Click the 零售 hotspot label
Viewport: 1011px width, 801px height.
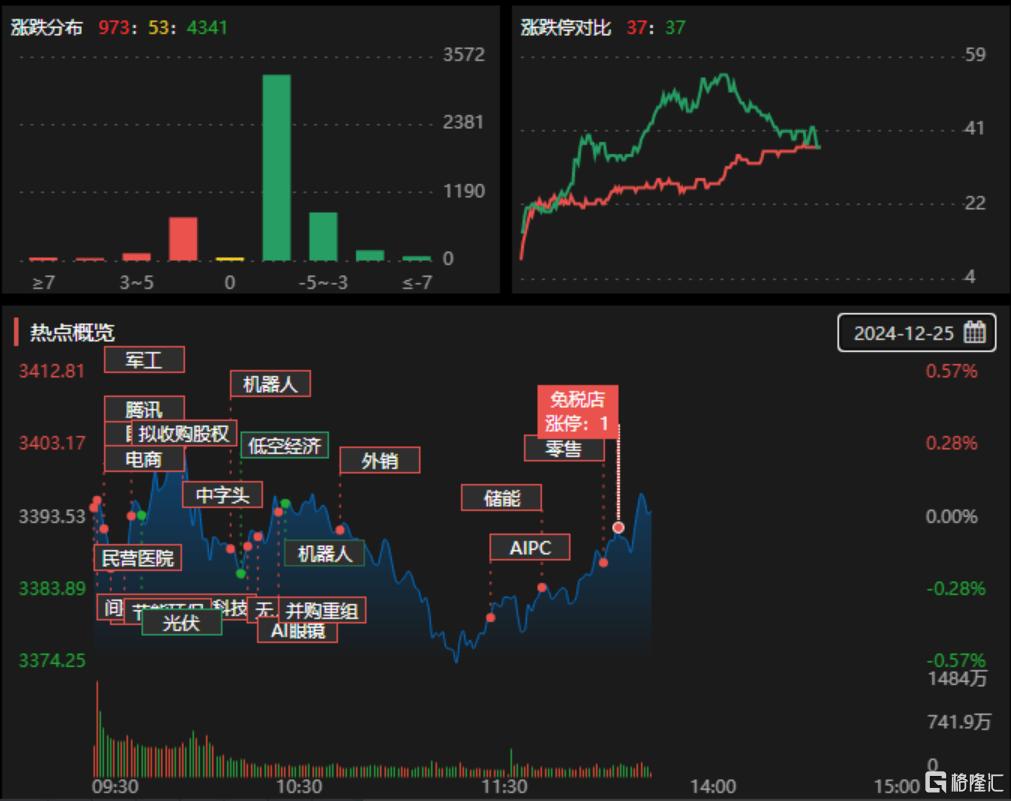[564, 448]
